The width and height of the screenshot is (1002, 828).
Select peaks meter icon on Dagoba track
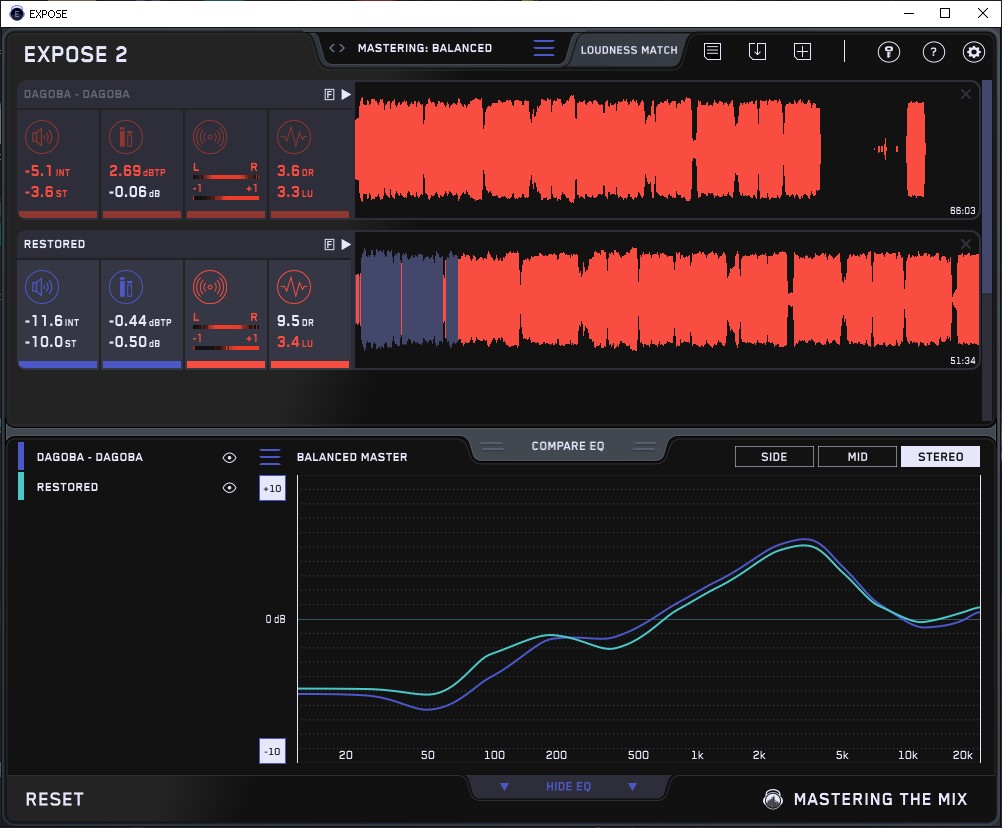click(126, 137)
